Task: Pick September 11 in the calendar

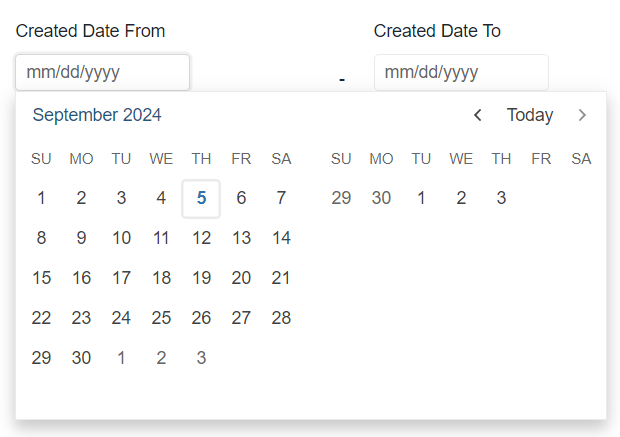Action: pyautogui.click(x=161, y=238)
